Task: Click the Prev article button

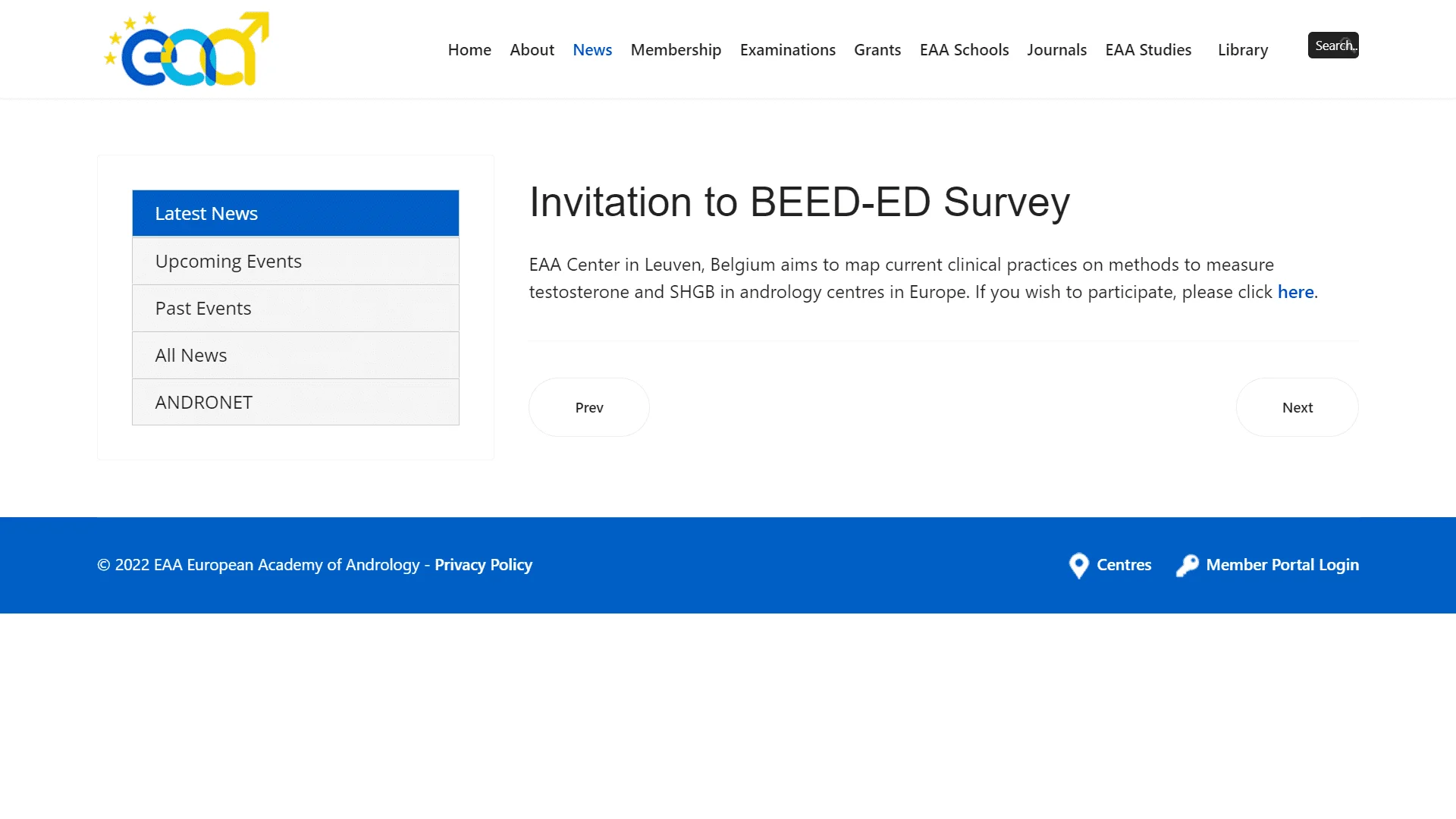Action: (589, 407)
